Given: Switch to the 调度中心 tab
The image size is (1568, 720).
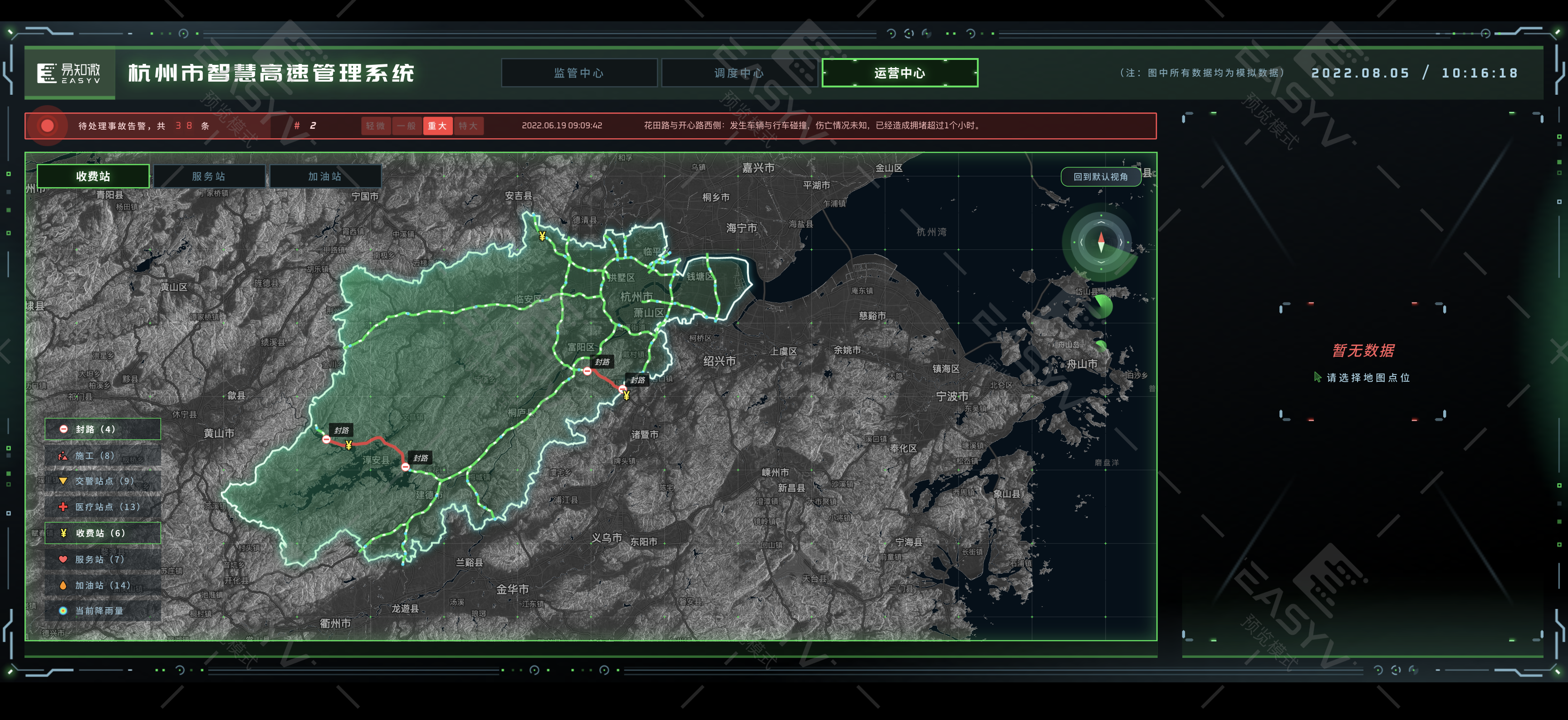Looking at the screenshot, I should tap(739, 73).
